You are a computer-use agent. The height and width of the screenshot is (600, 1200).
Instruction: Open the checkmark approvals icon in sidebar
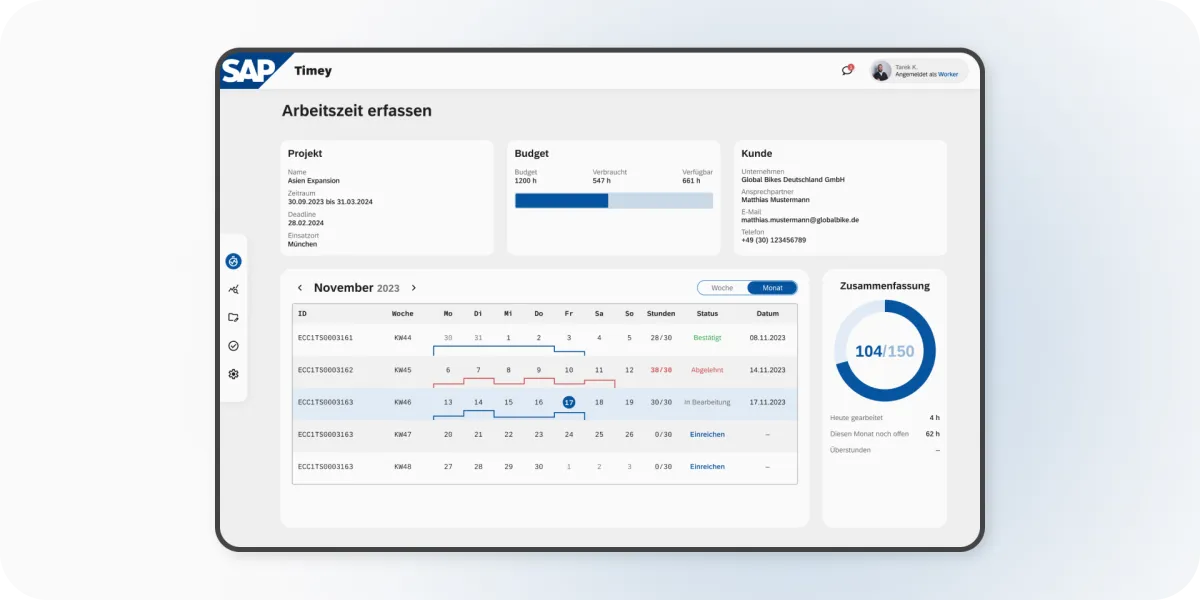coord(233,346)
